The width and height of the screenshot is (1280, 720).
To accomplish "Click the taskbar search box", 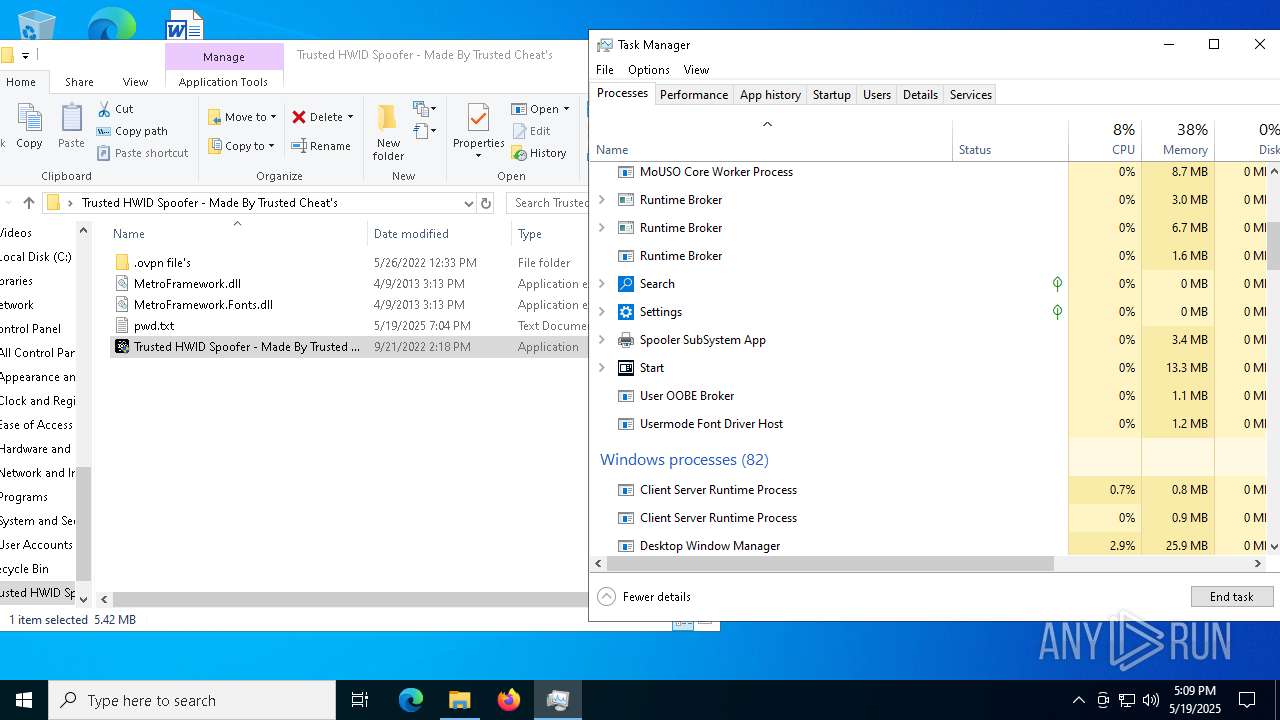I will [x=192, y=700].
